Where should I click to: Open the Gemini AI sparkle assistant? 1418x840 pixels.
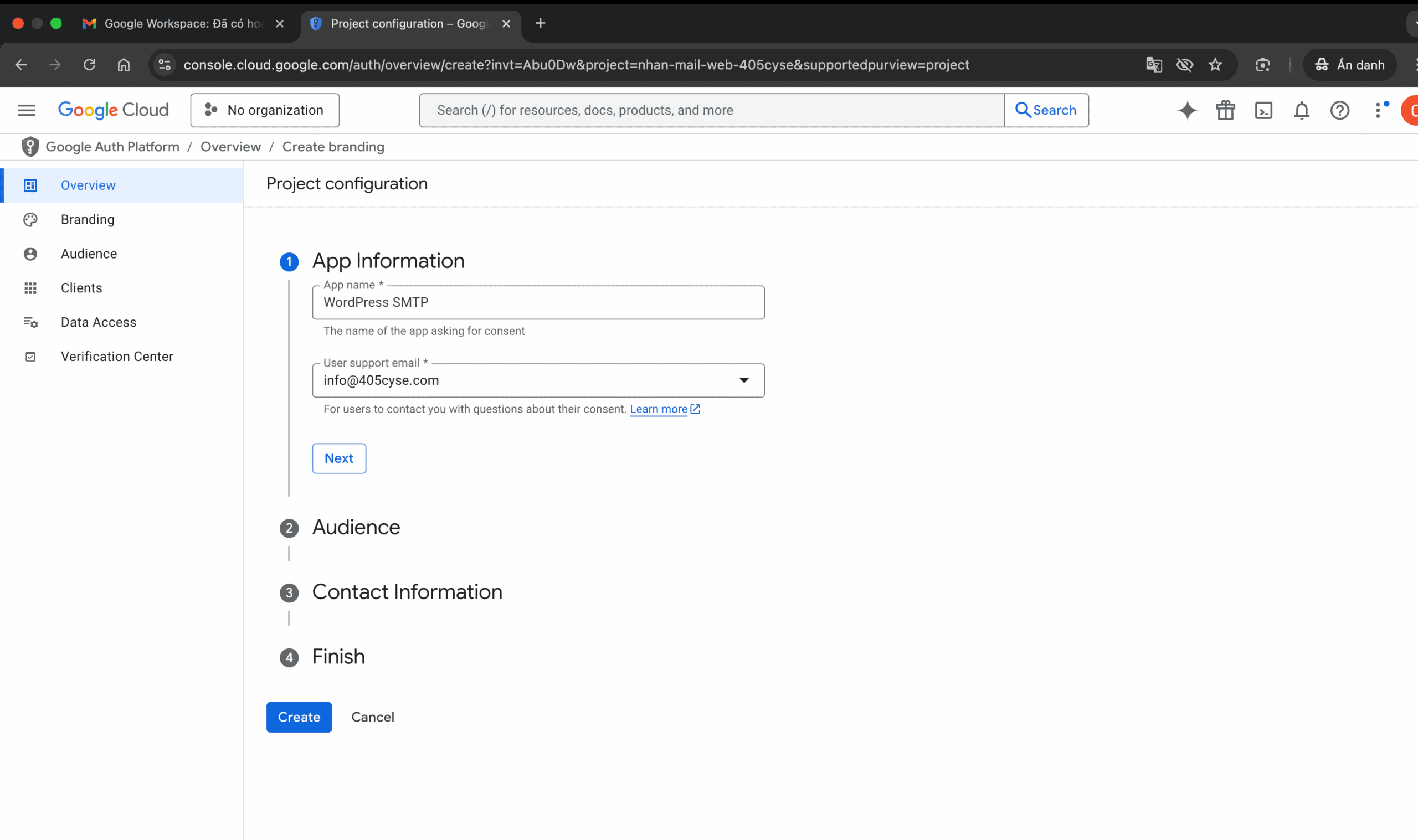coord(1188,110)
